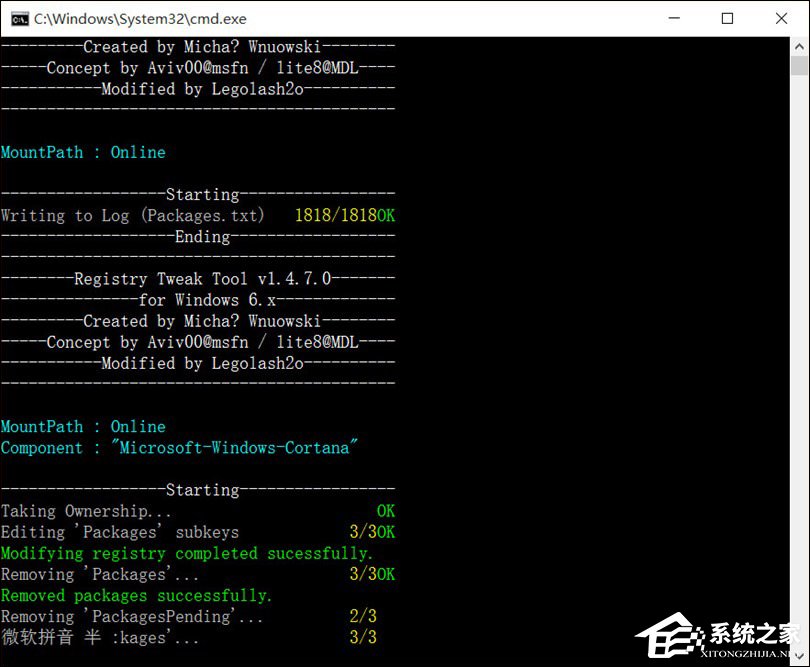Close the cmd.exe window
The width and height of the screenshot is (810, 667).
(x=783, y=18)
